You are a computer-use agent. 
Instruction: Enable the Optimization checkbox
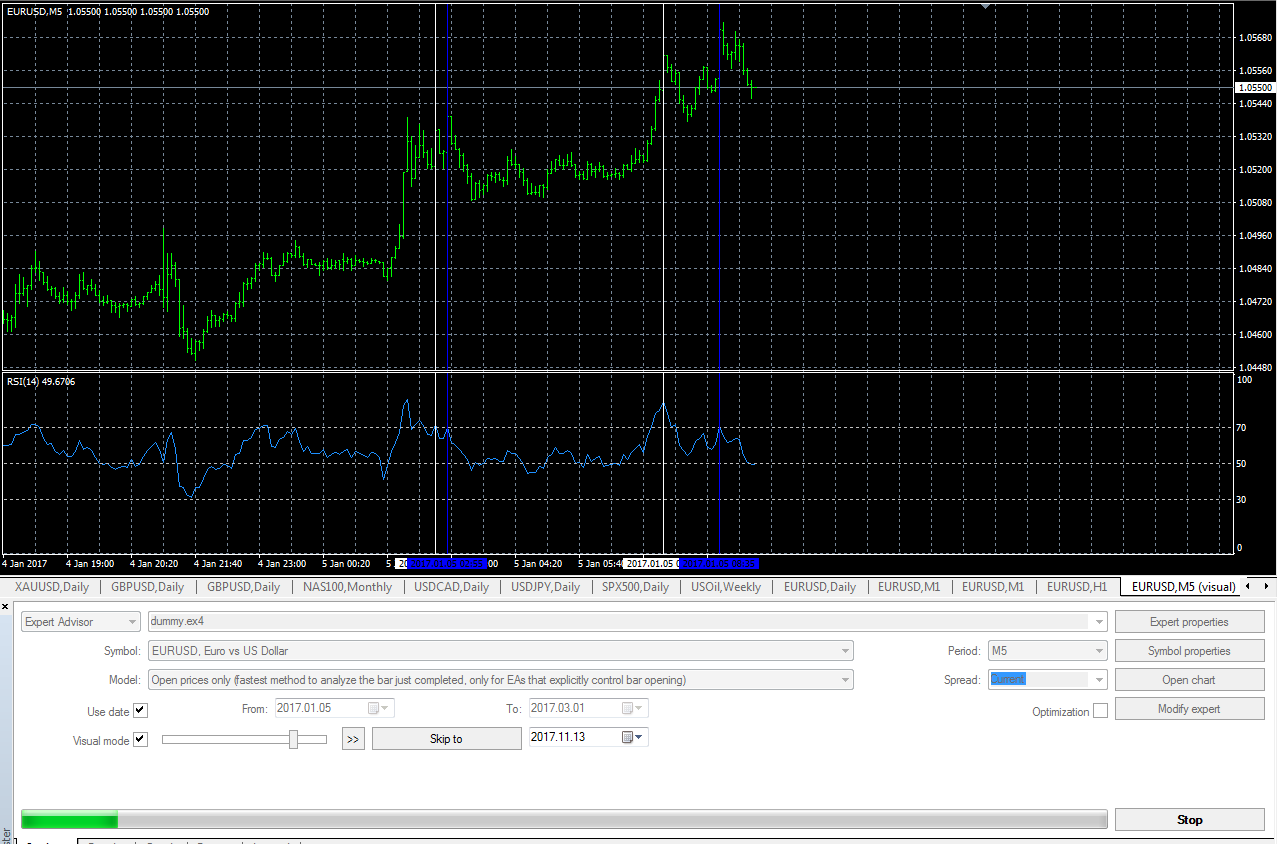tap(1100, 711)
